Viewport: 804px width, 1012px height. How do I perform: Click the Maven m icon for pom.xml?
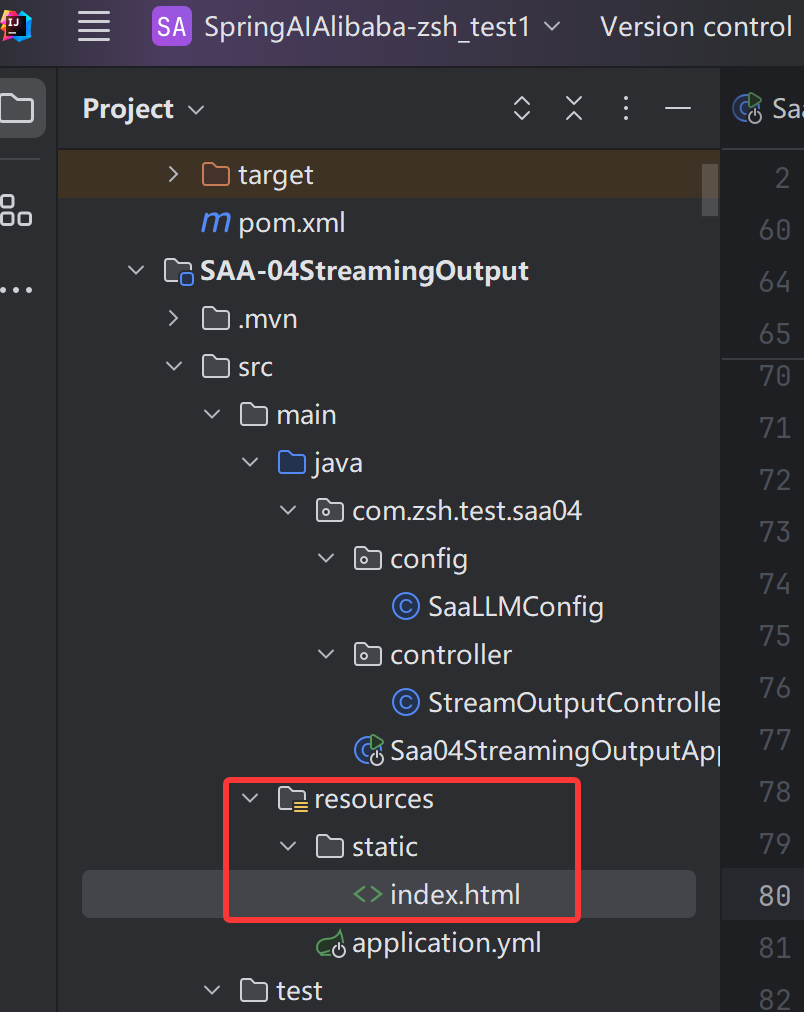point(216,222)
